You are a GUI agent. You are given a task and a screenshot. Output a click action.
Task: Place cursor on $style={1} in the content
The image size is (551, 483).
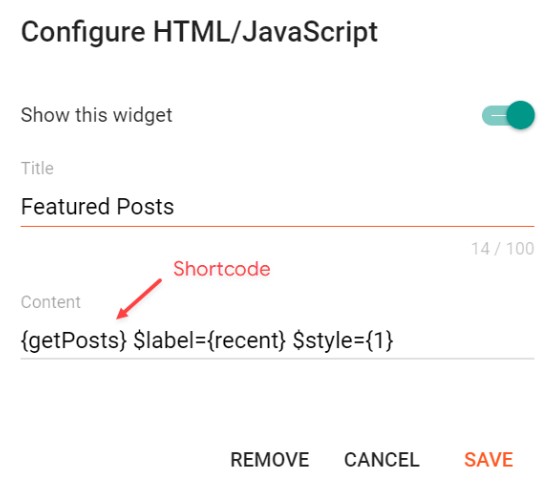[x=343, y=340]
